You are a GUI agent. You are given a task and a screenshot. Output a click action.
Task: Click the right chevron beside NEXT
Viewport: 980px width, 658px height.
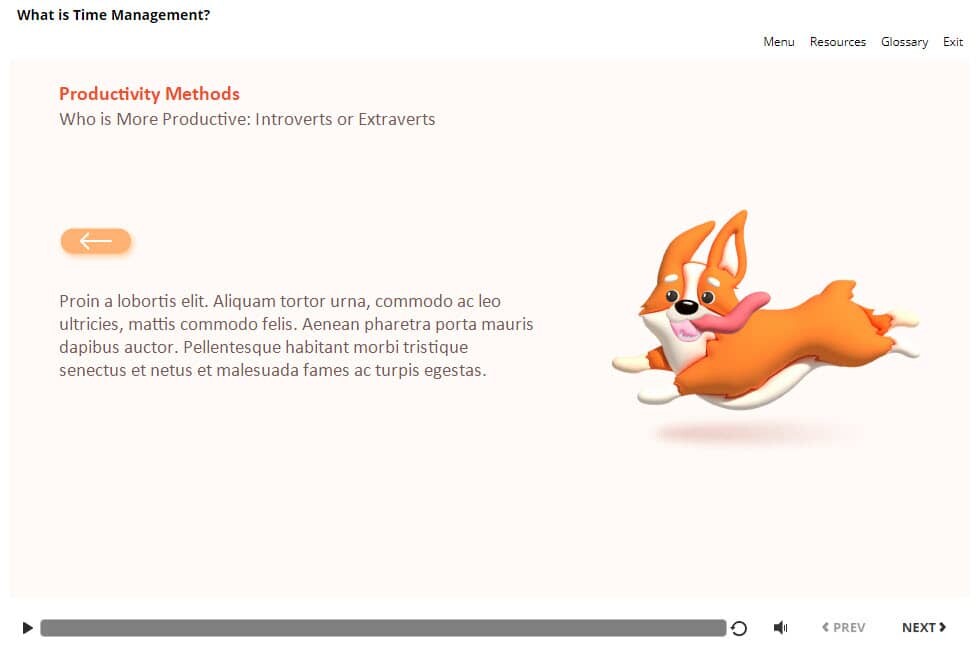[x=942, y=627]
